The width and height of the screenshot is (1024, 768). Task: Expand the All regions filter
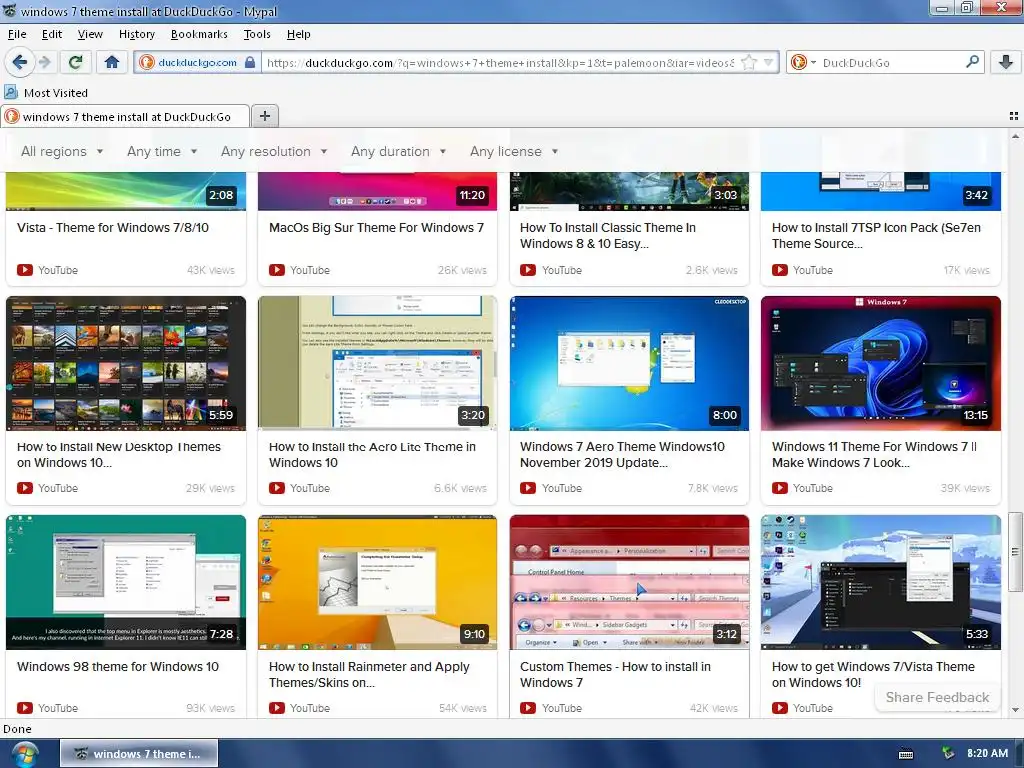pyautogui.click(x=62, y=151)
